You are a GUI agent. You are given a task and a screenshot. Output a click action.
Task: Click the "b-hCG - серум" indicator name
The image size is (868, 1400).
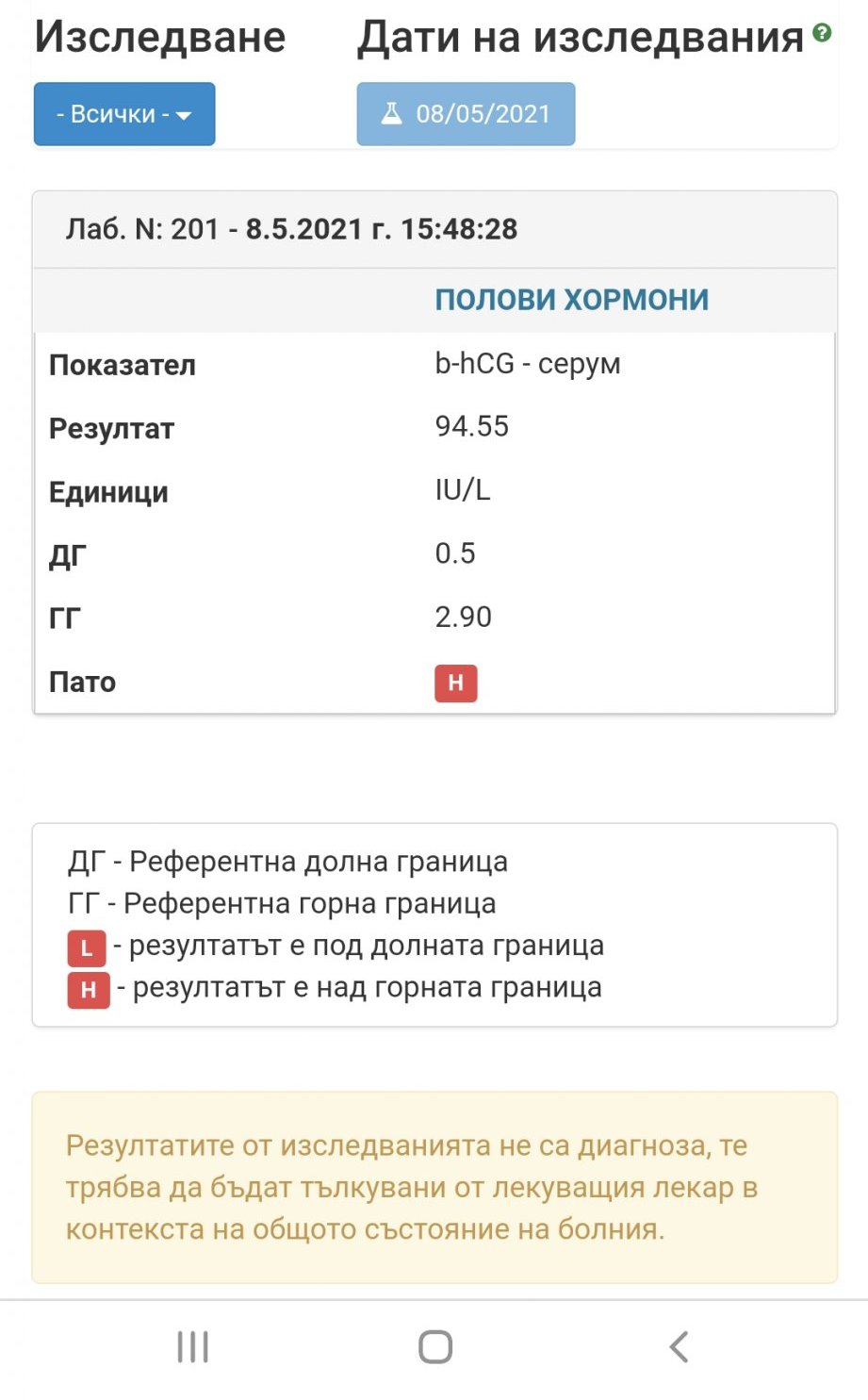pos(527,364)
